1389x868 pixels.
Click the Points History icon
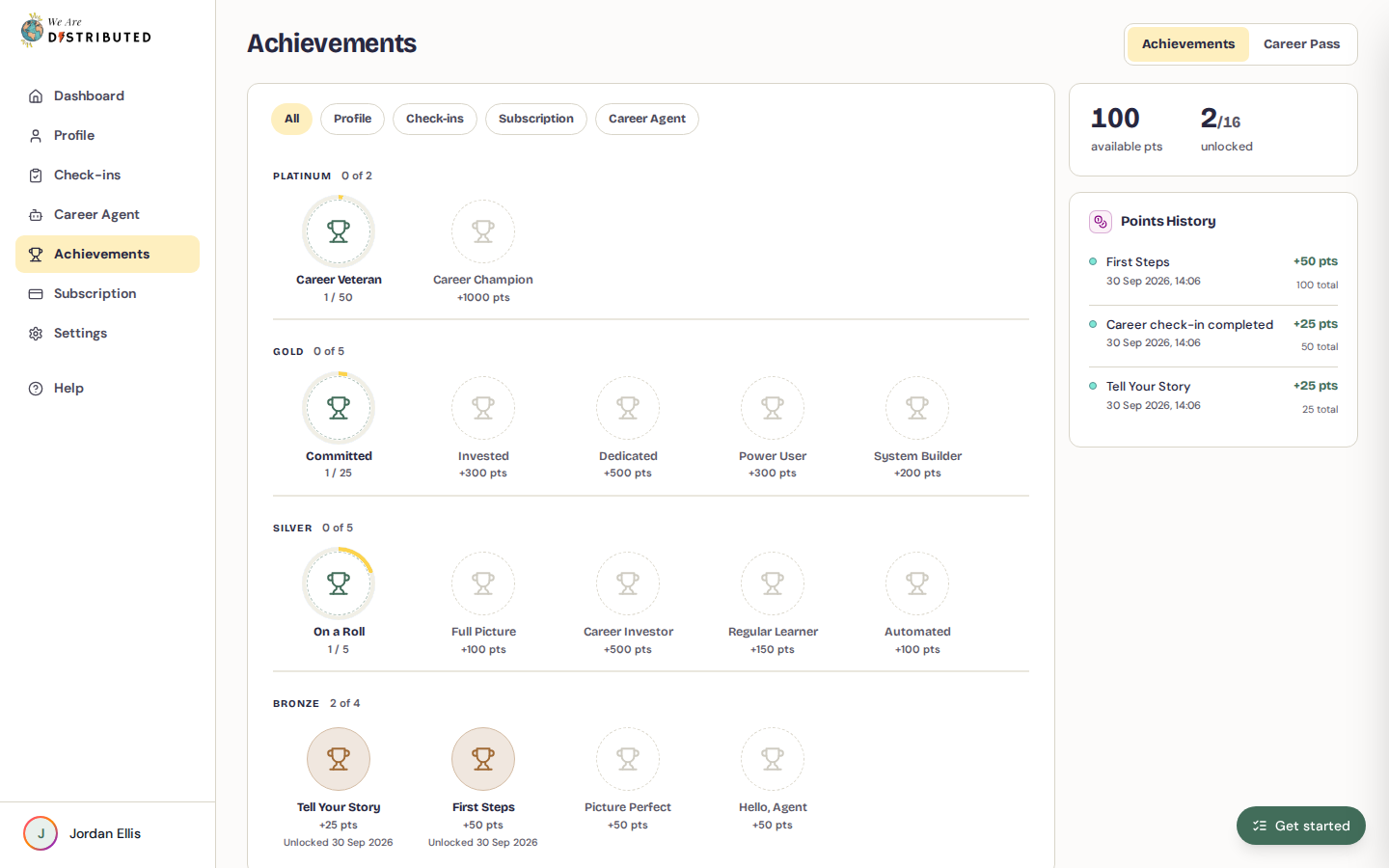click(x=1101, y=222)
